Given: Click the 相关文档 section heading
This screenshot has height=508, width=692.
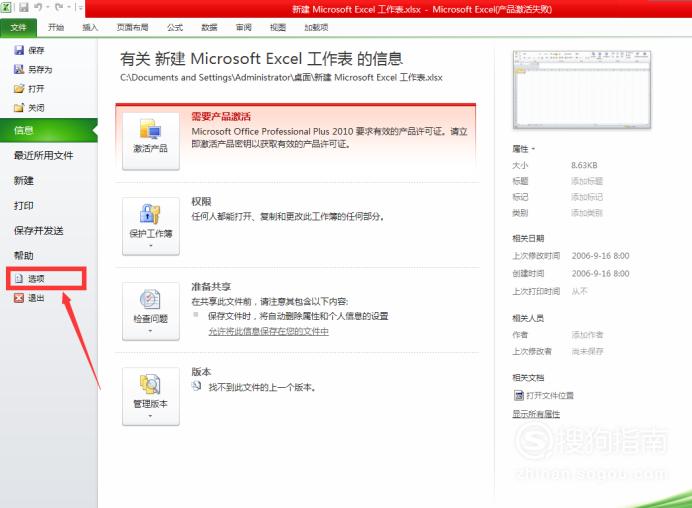Looking at the screenshot, I should click(x=528, y=378).
